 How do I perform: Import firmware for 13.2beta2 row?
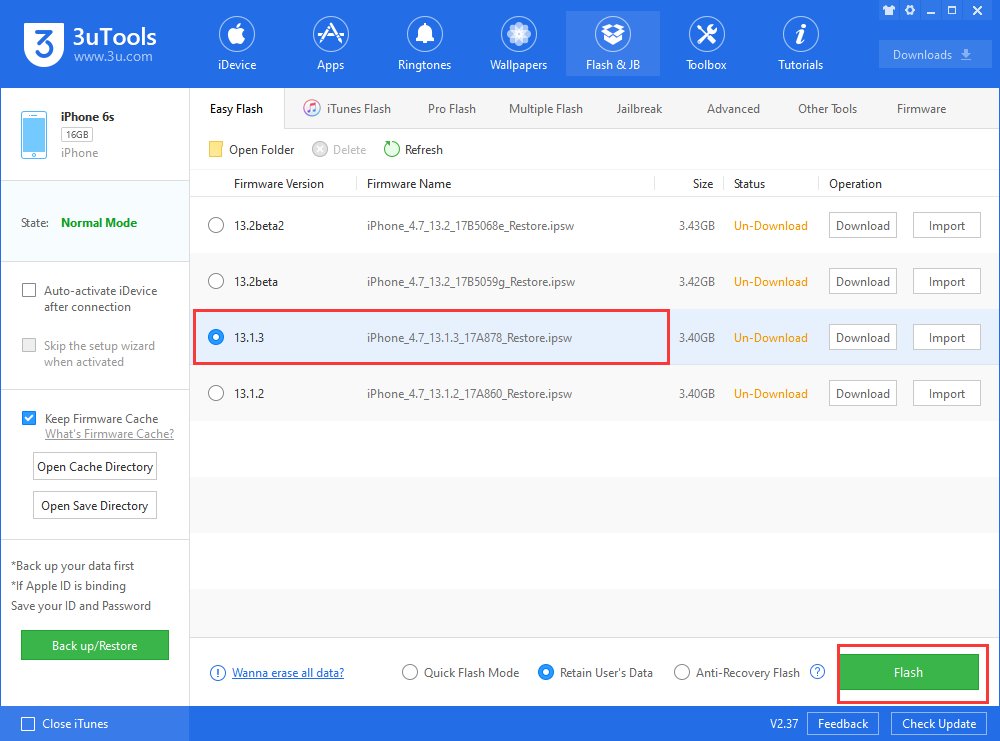tap(946, 225)
